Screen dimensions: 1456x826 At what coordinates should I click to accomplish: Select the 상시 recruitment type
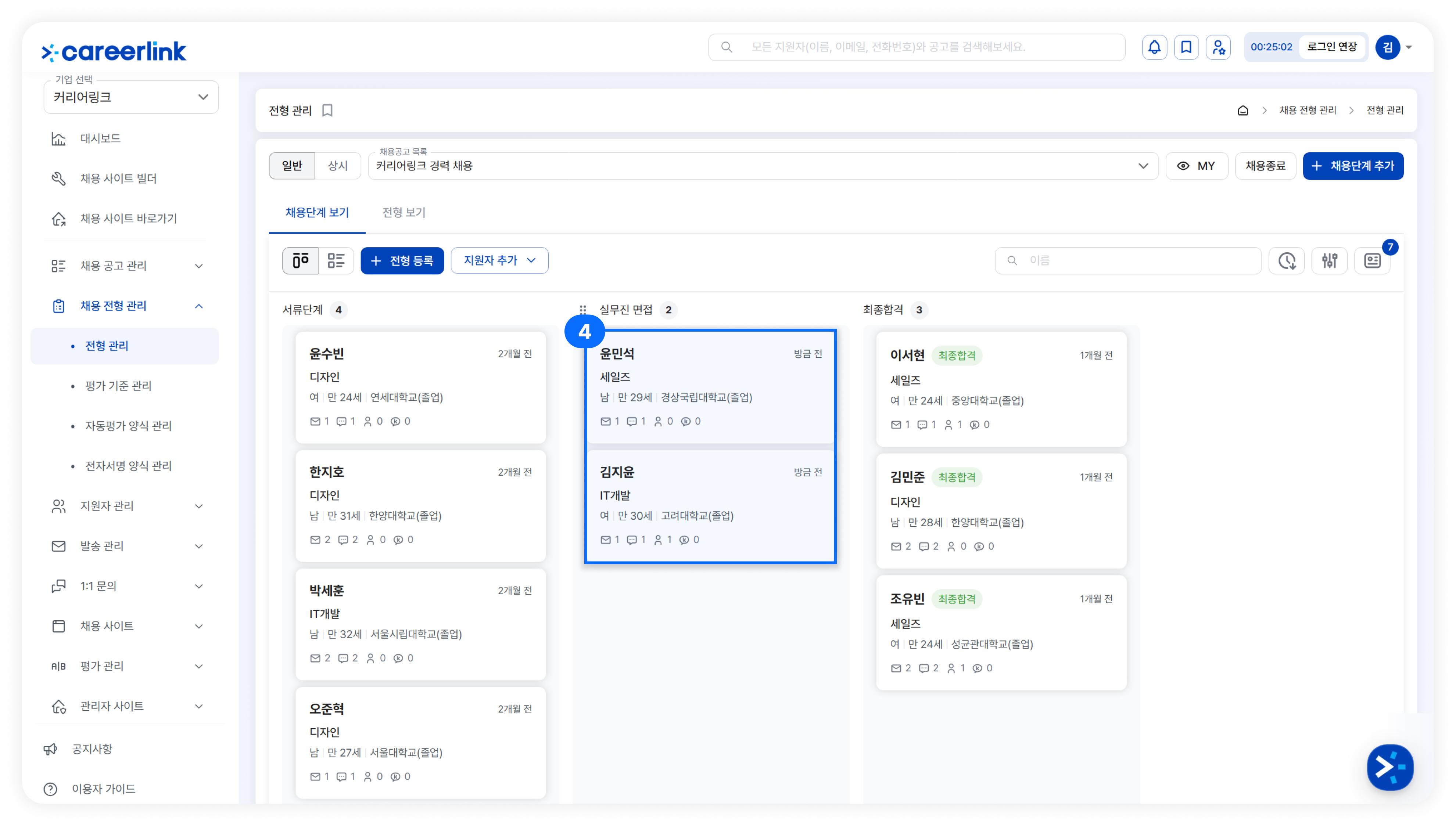pyautogui.click(x=338, y=166)
